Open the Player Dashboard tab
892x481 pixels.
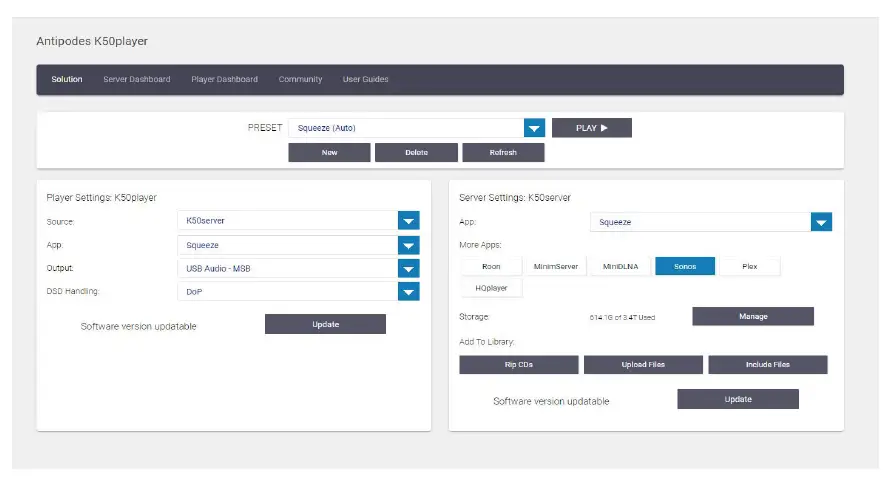(x=224, y=79)
